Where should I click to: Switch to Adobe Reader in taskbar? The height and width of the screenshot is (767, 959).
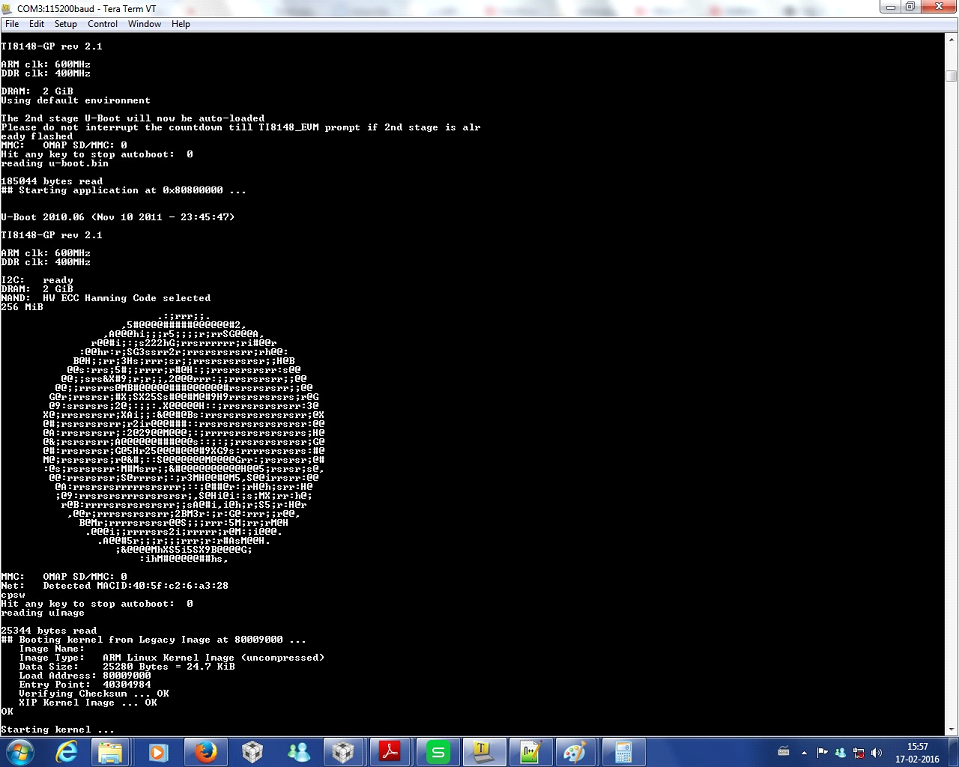click(x=390, y=752)
